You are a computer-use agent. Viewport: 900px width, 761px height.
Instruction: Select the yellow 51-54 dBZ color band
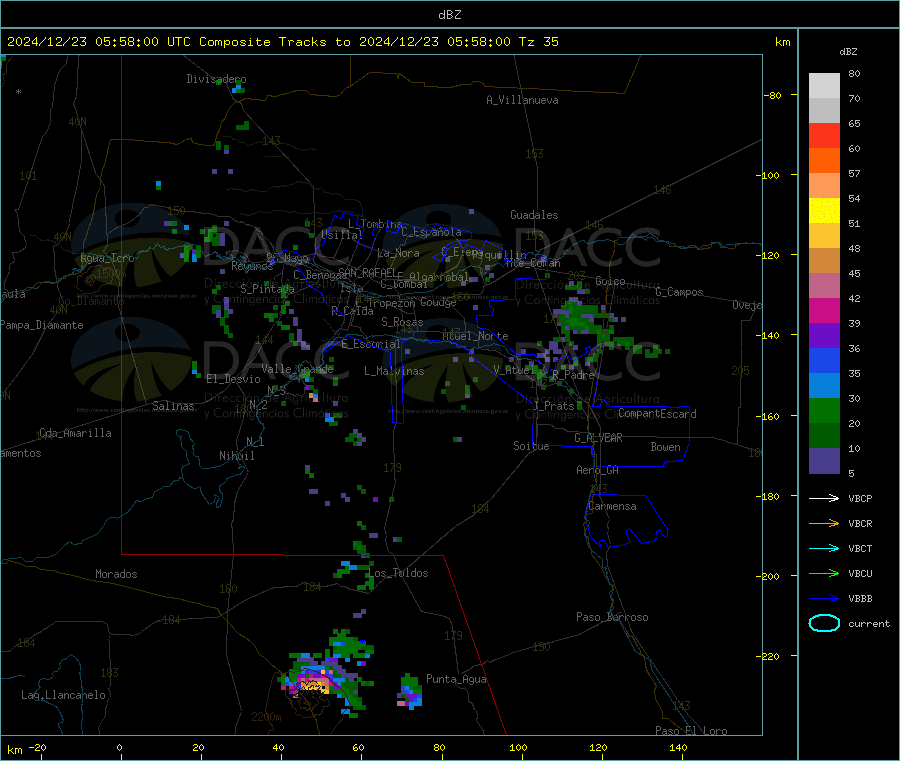(824, 211)
